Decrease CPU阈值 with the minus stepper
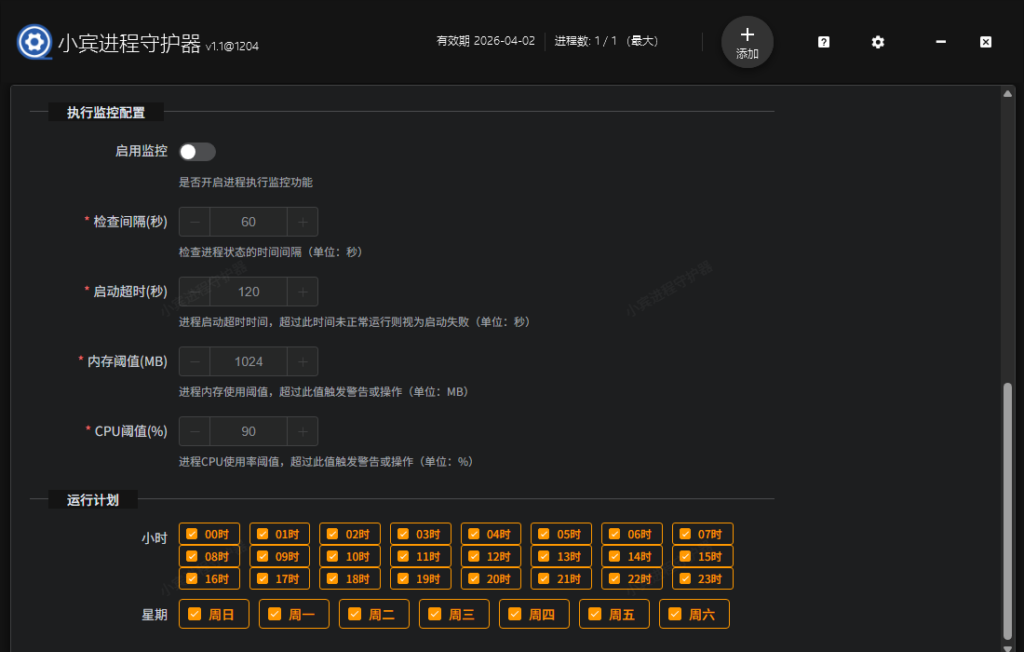 click(194, 431)
